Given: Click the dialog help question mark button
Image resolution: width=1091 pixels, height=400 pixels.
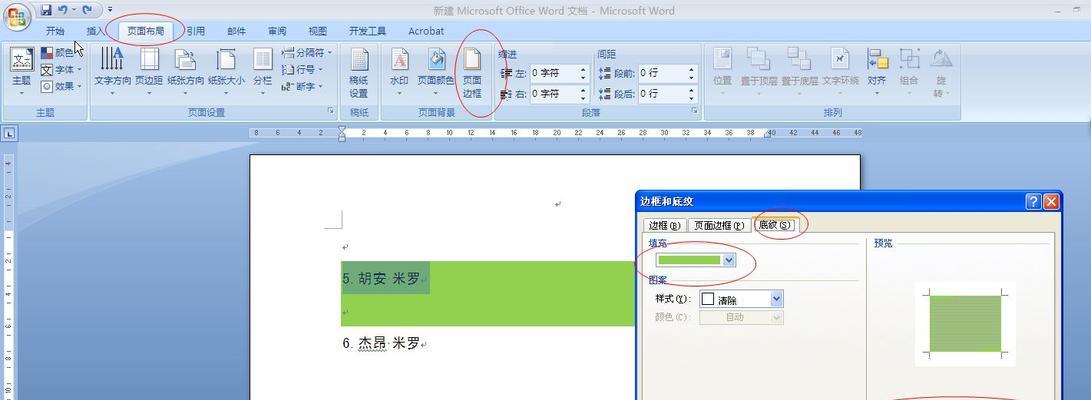Looking at the screenshot, I should click(x=1033, y=202).
